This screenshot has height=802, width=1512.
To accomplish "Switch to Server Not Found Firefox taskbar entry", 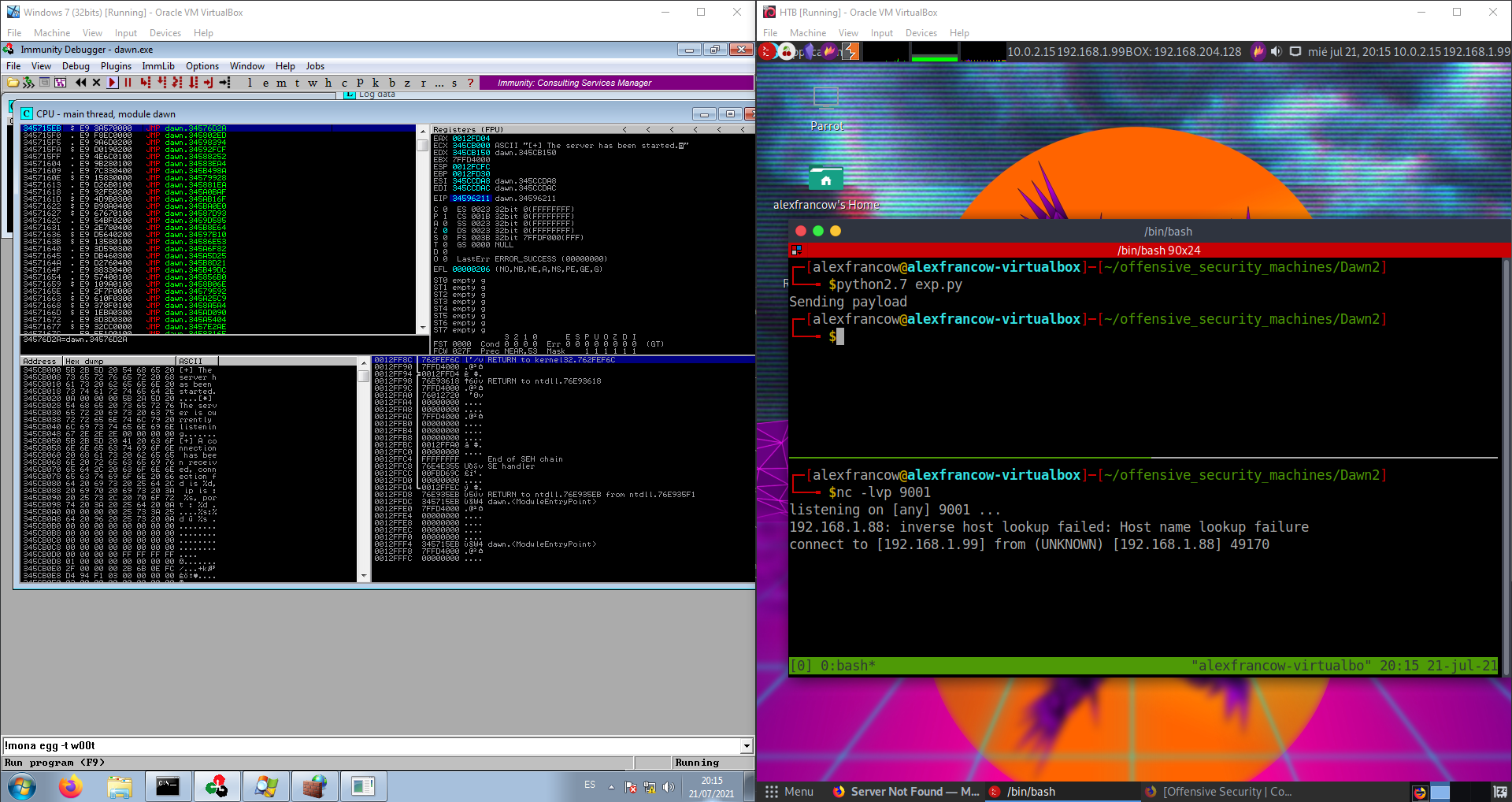I will pyautogui.click(x=906, y=792).
